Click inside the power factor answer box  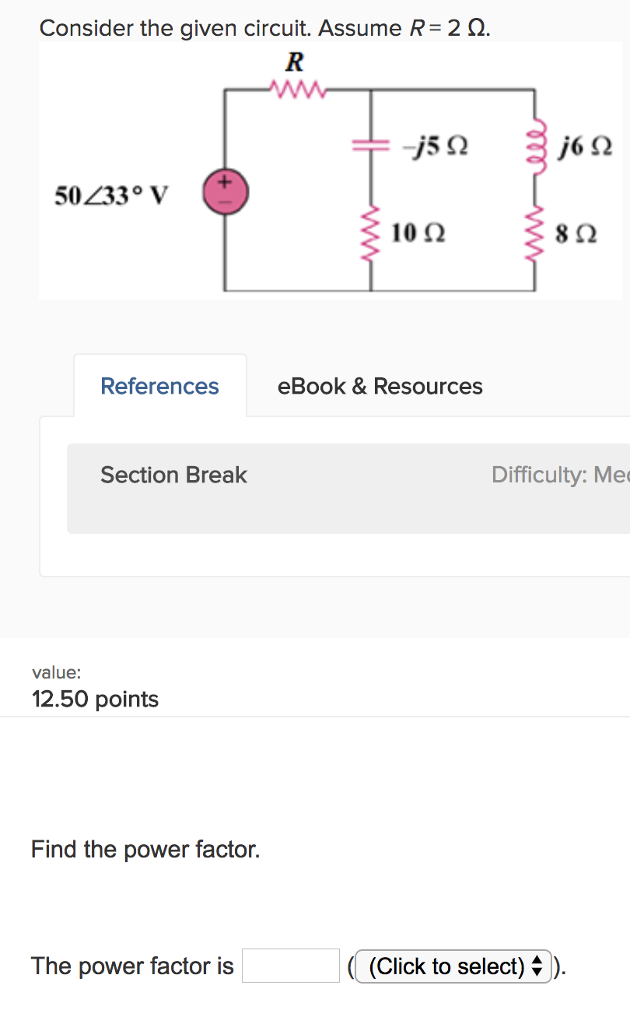290,965
